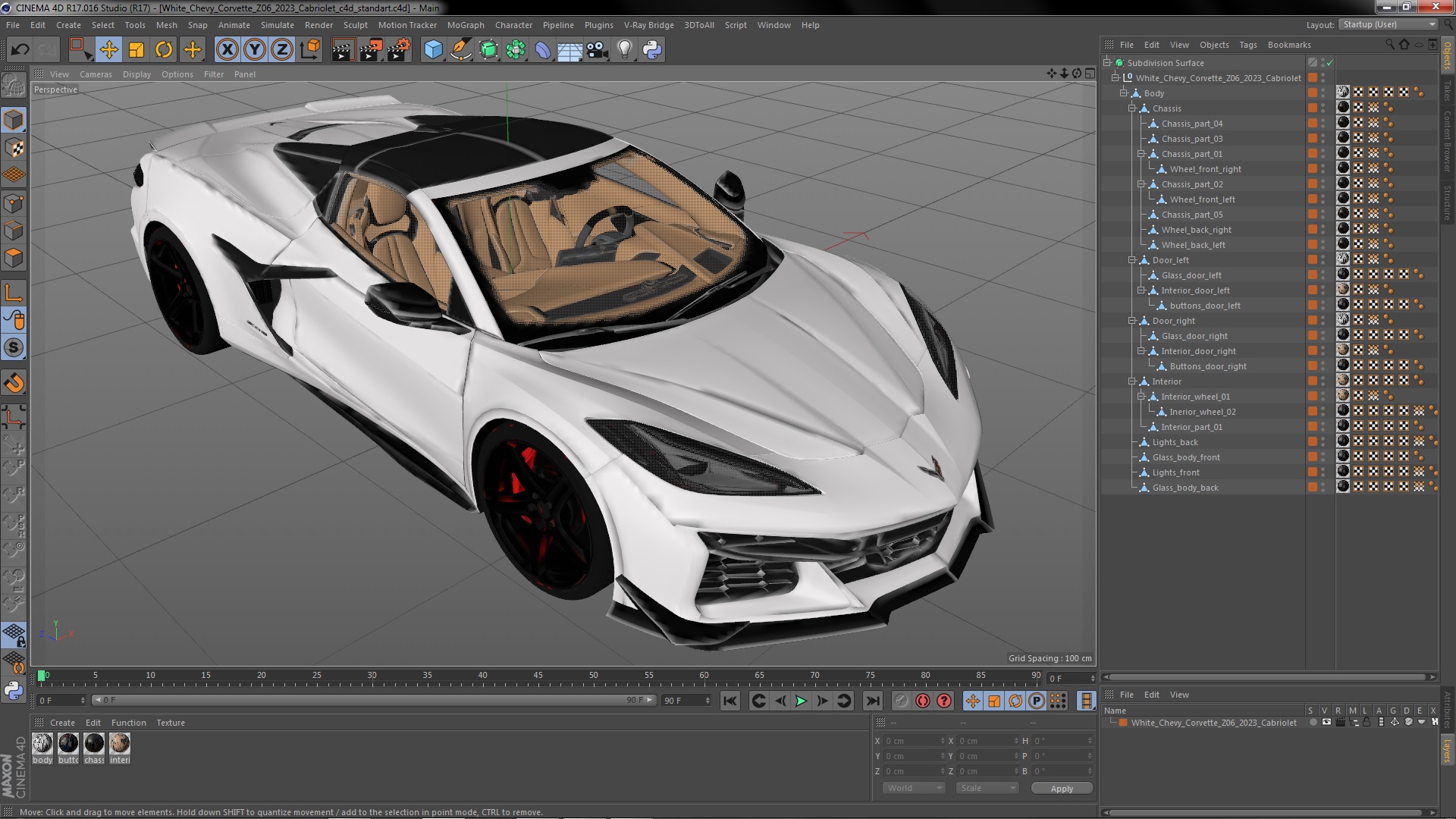Collapse the Door_left group

point(1132,260)
